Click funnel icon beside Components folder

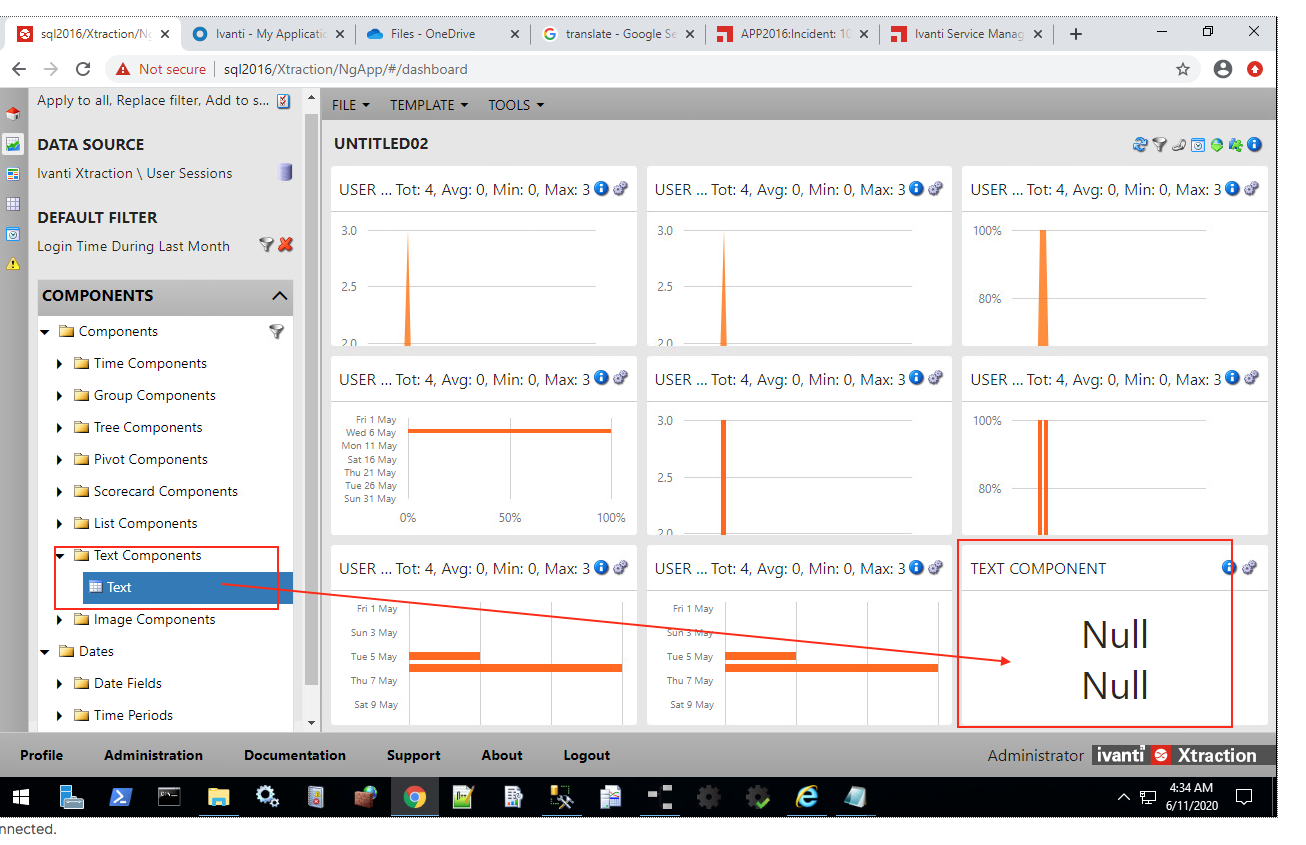pyautogui.click(x=276, y=331)
